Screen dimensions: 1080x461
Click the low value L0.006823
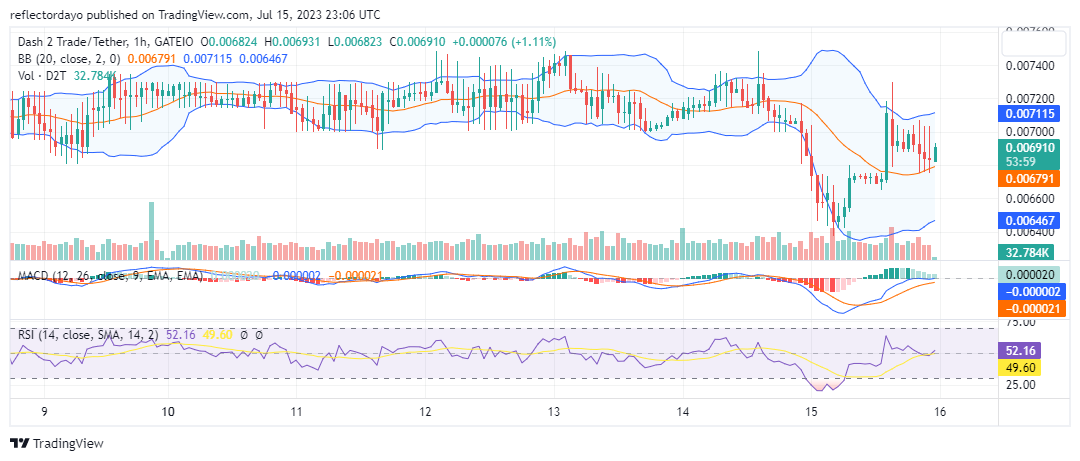tap(355, 42)
